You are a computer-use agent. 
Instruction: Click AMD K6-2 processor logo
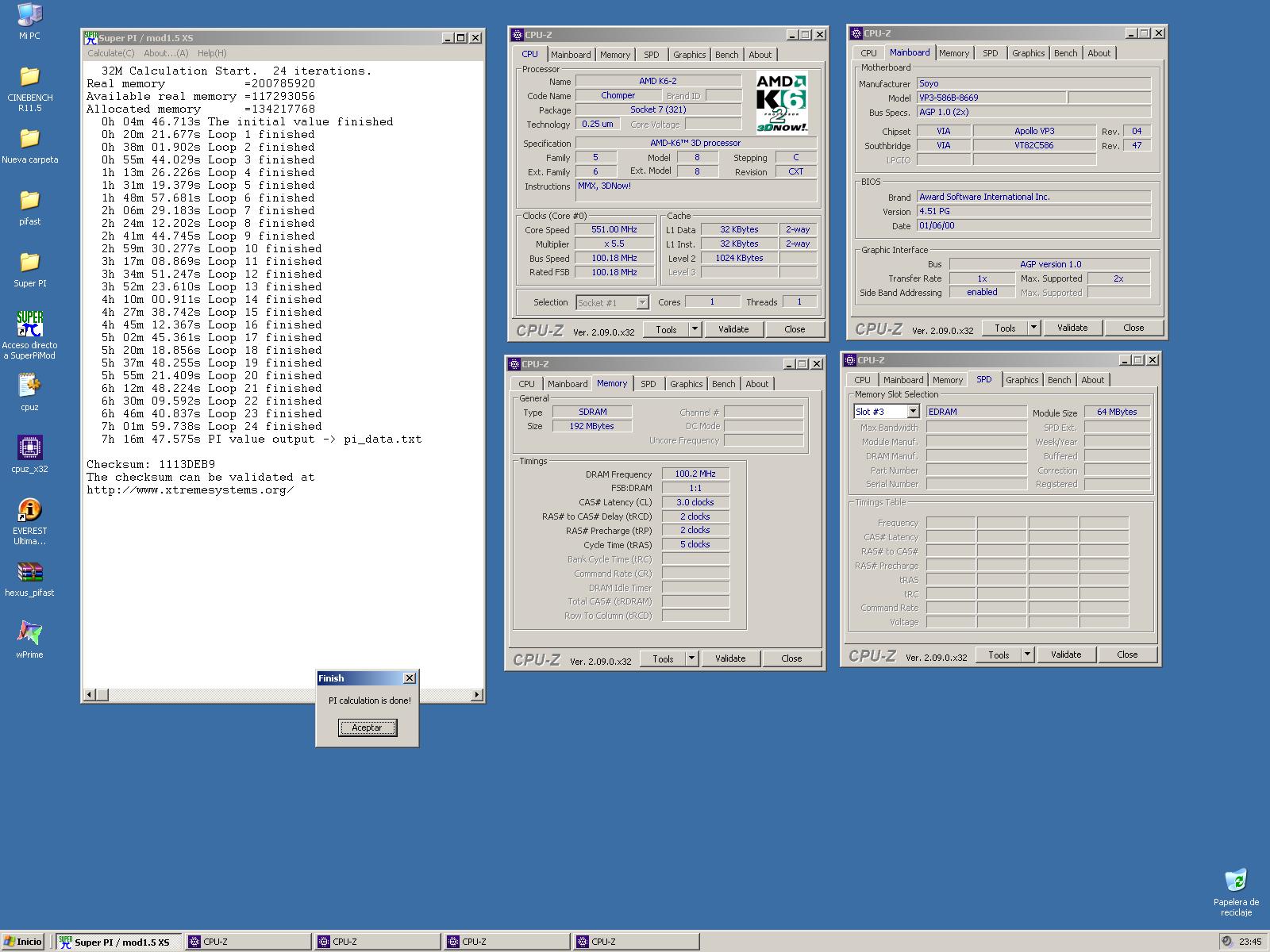tap(782, 104)
